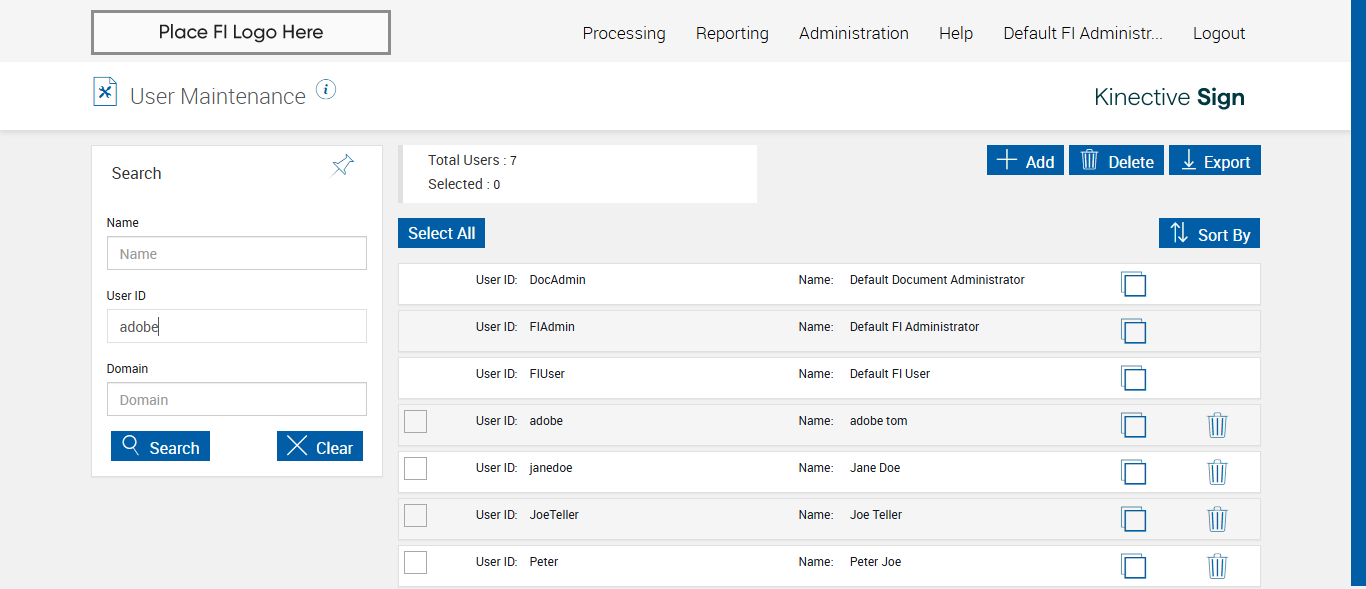Delete the adobe user with trash icon
Viewport: 1366px width, 589px height.
1217,425
